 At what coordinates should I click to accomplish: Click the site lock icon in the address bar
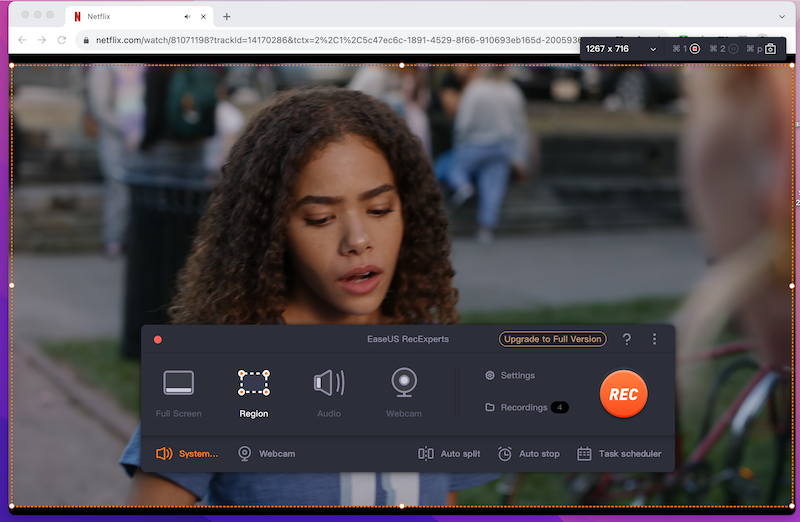pos(86,40)
